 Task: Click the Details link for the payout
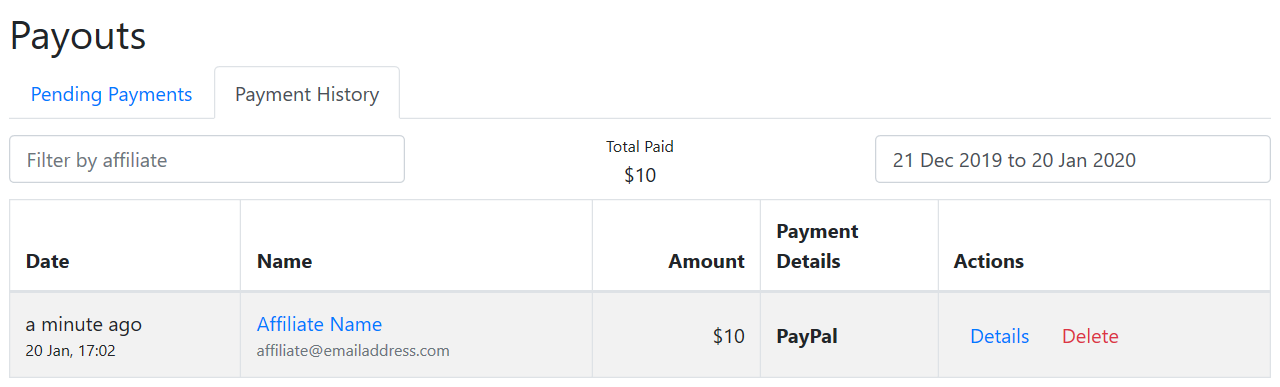click(x=999, y=336)
